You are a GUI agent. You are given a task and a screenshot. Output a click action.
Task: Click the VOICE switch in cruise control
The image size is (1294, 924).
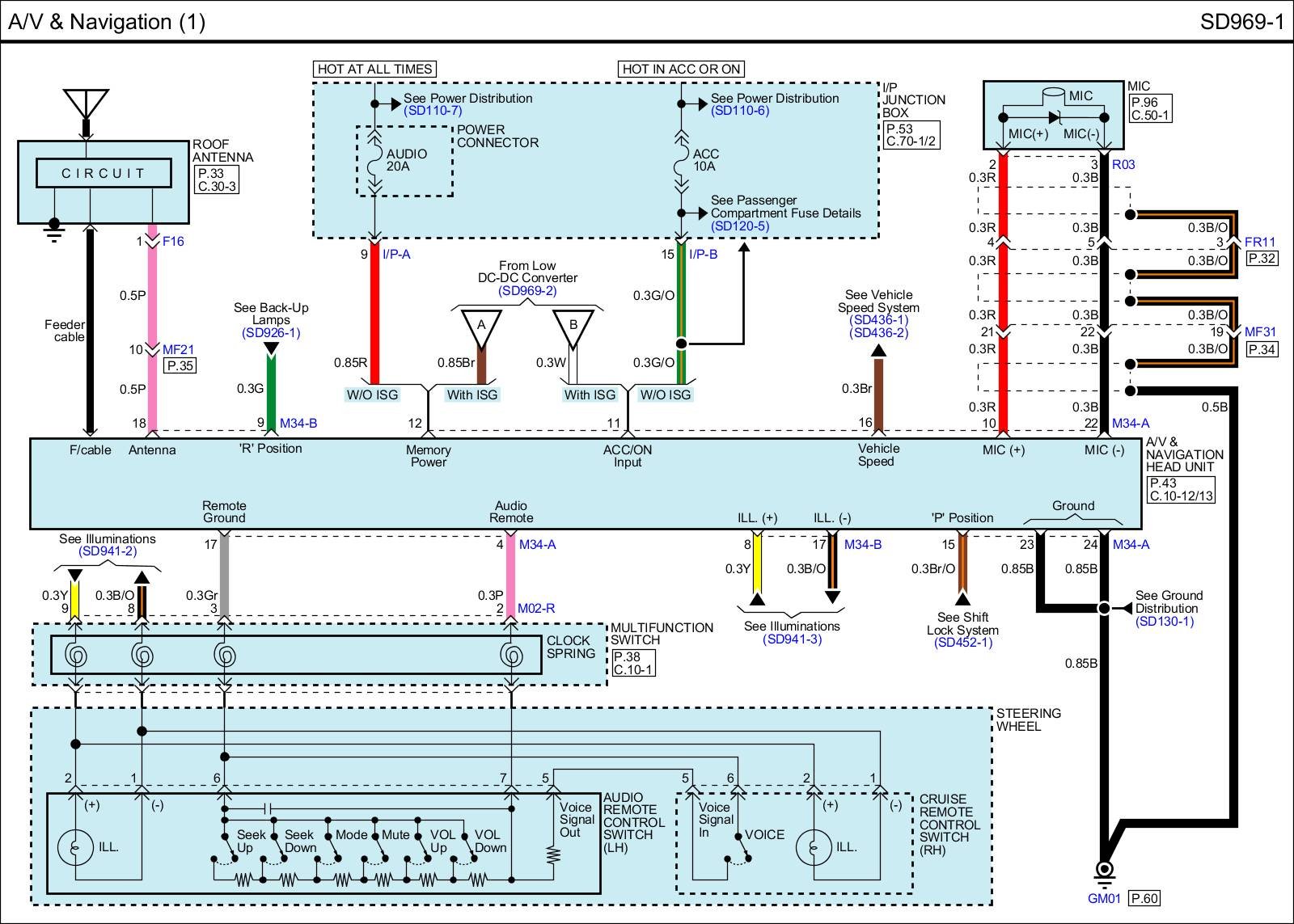[x=739, y=849]
